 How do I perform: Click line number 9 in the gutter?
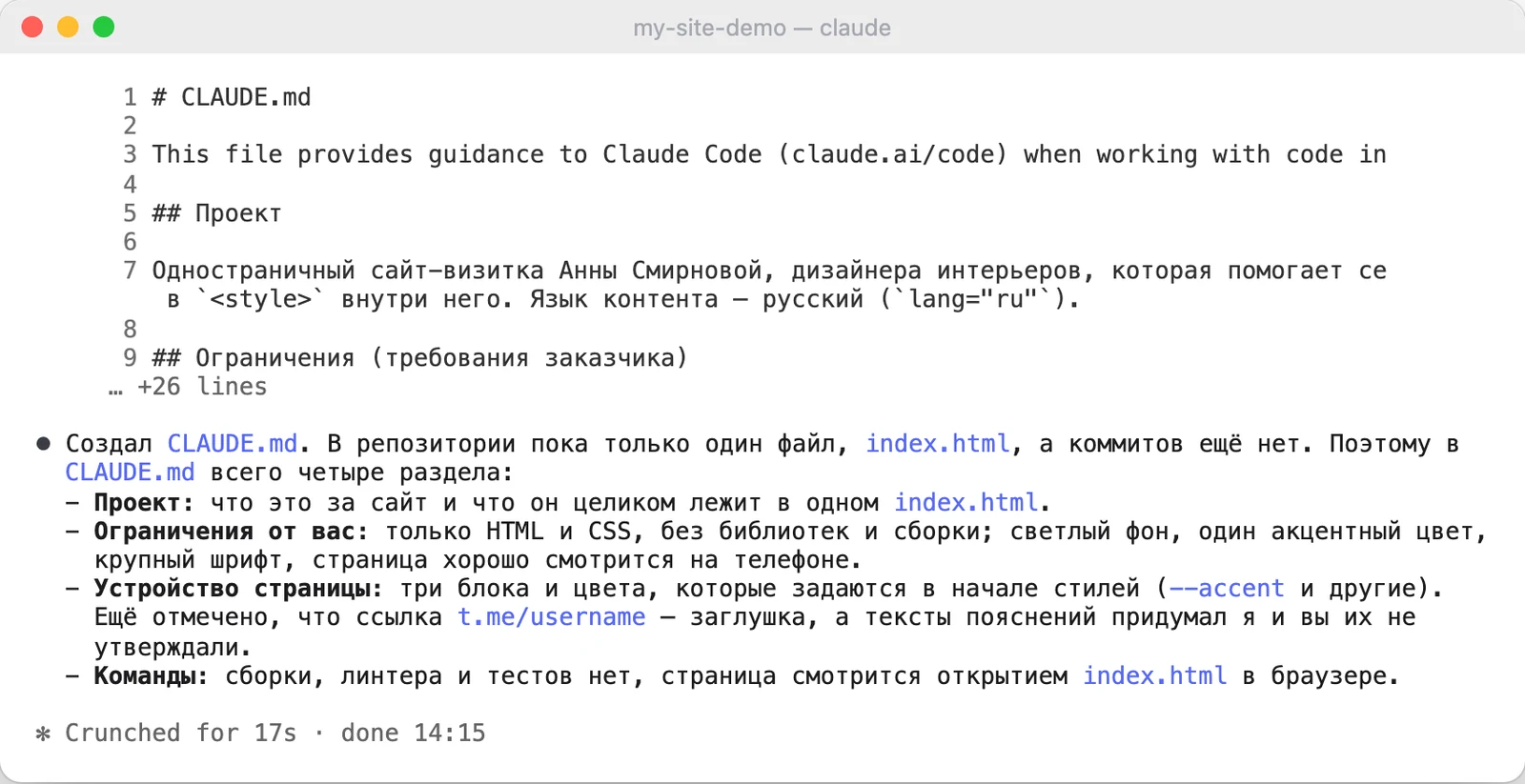coord(131,358)
